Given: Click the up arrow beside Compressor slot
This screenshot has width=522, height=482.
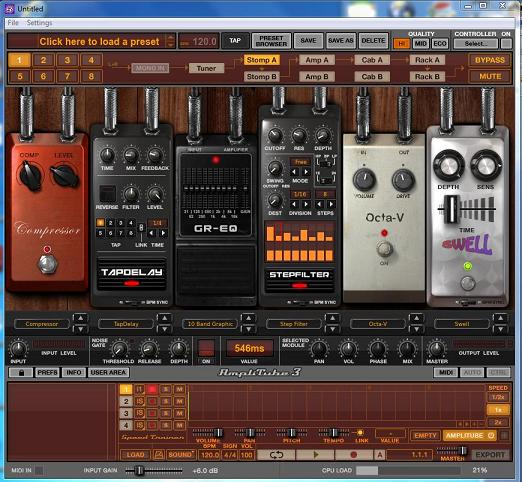Looking at the screenshot, I should [80, 318].
